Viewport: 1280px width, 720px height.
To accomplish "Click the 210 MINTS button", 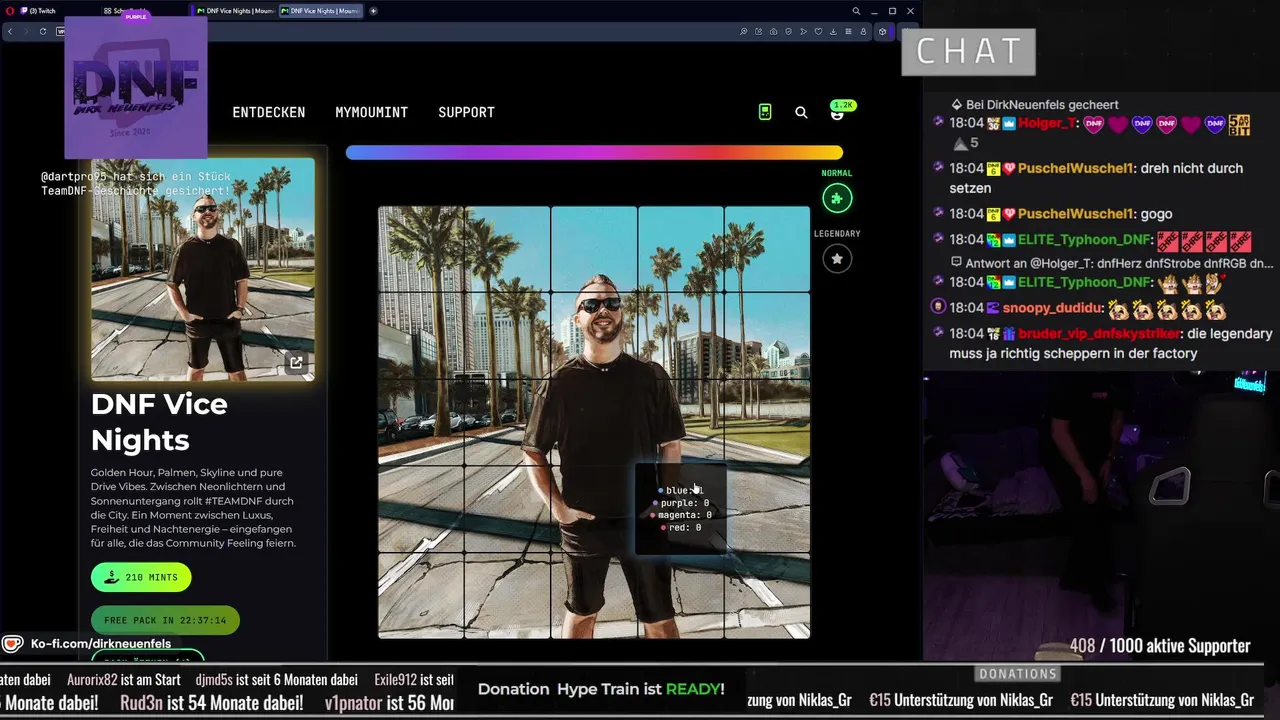I will click(x=141, y=577).
